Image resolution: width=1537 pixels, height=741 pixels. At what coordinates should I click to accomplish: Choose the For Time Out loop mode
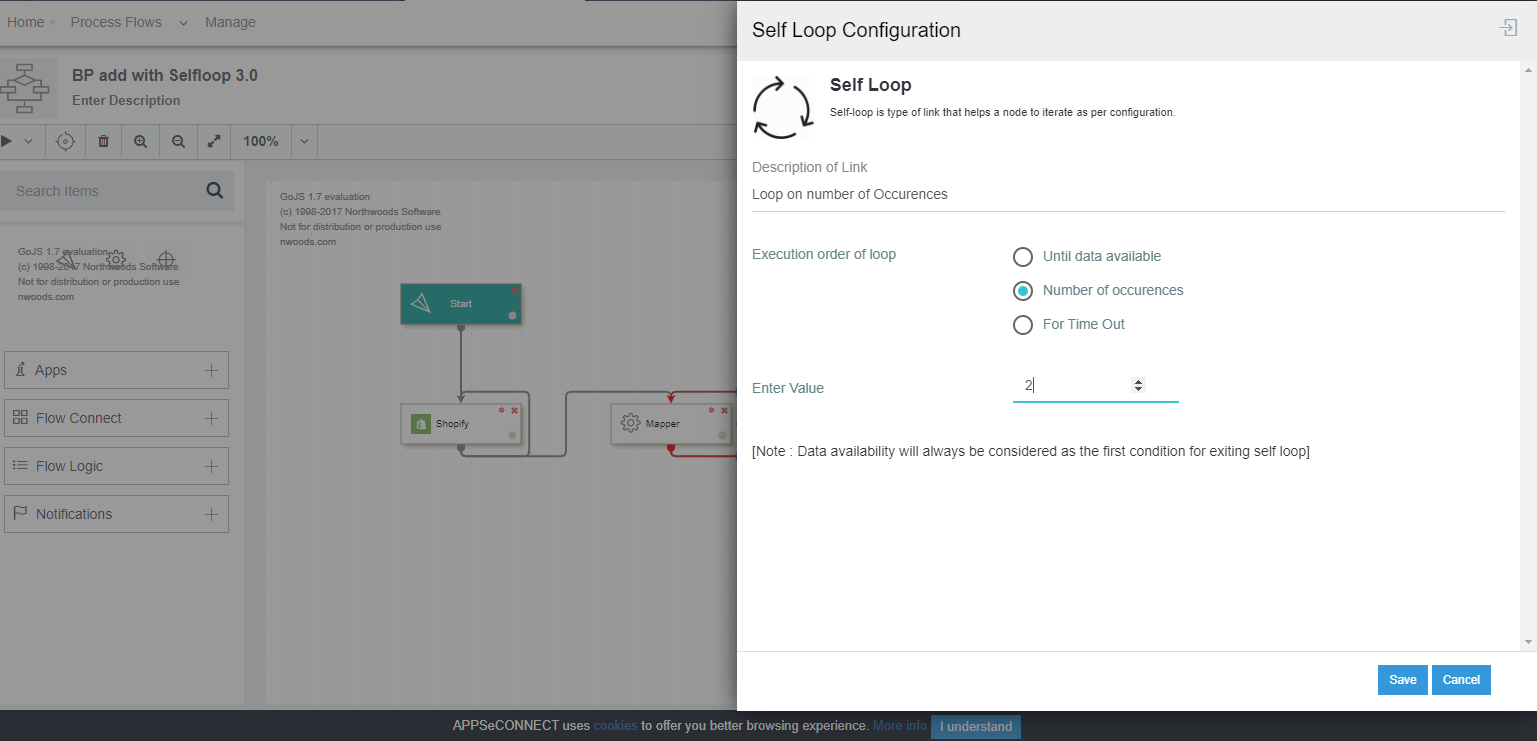[1022, 324]
